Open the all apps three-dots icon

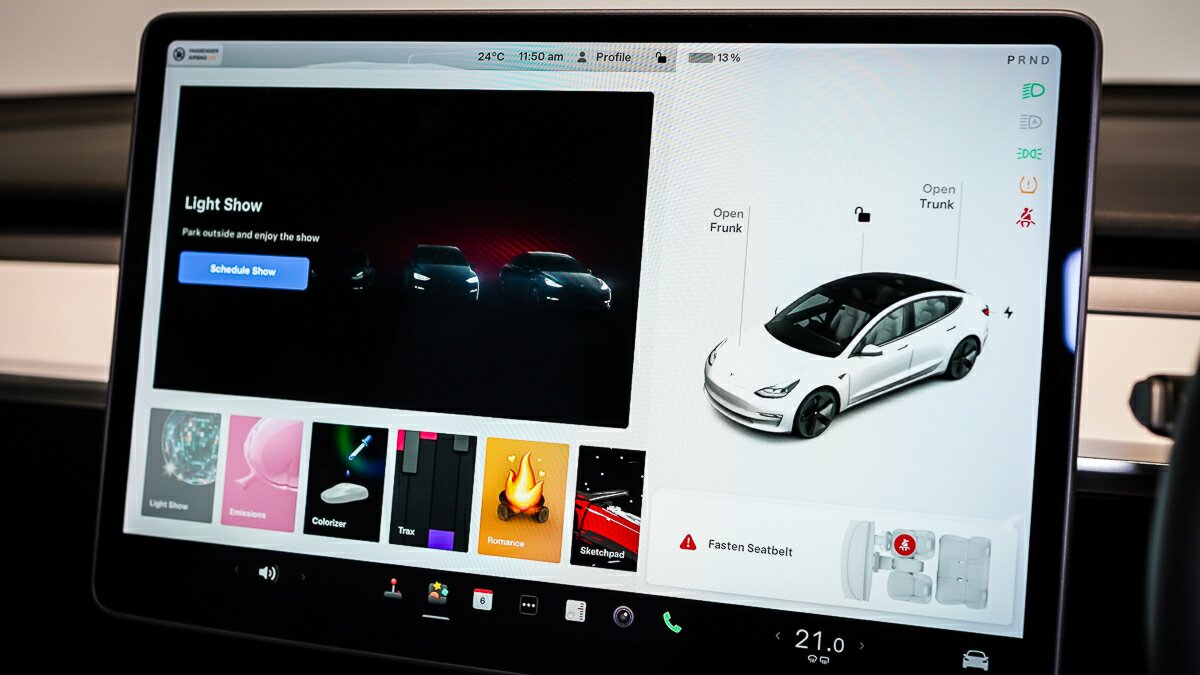pos(529,605)
